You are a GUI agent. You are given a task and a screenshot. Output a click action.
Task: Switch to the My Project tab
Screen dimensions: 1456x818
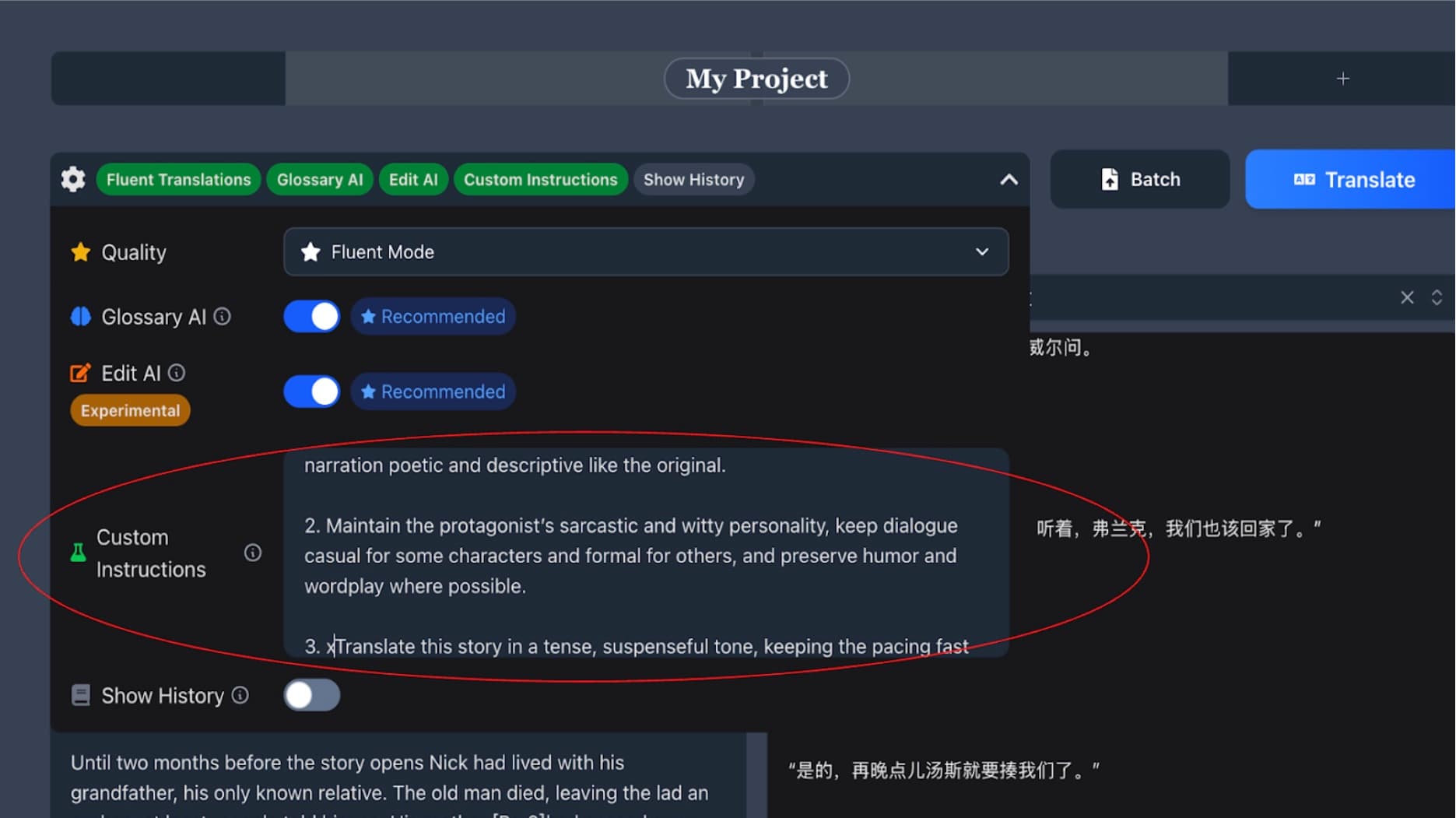click(x=756, y=78)
